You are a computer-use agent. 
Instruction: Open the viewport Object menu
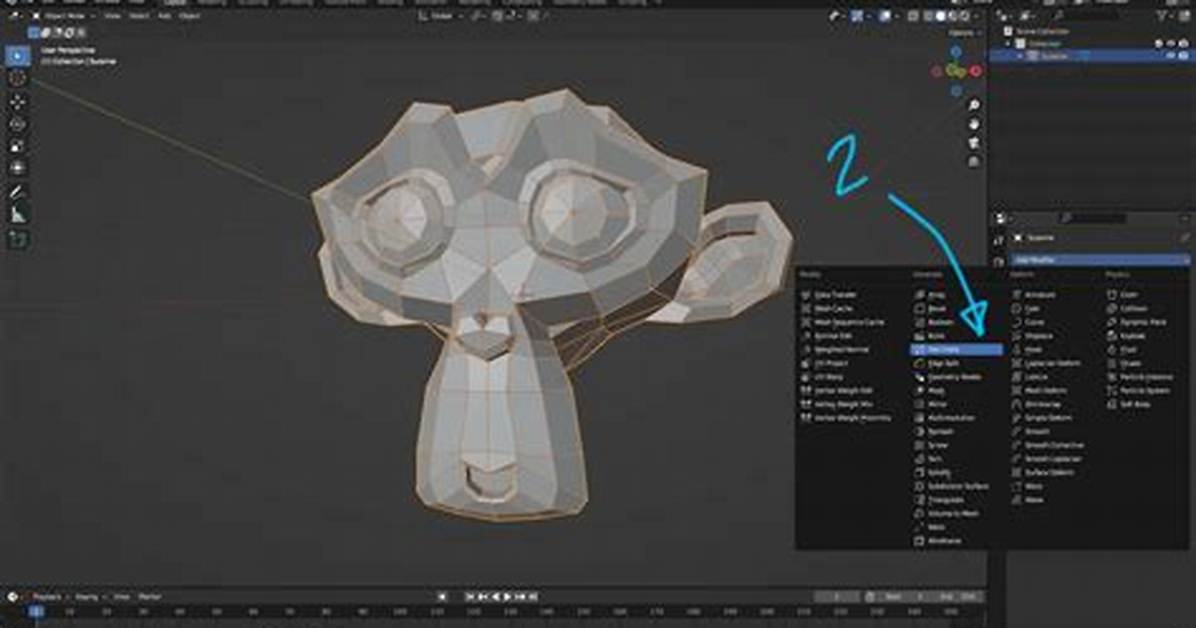[x=189, y=15]
